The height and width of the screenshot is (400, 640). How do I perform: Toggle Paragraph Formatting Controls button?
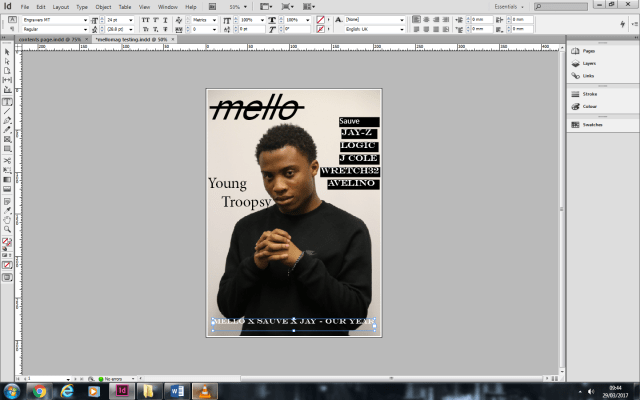tap(6, 29)
